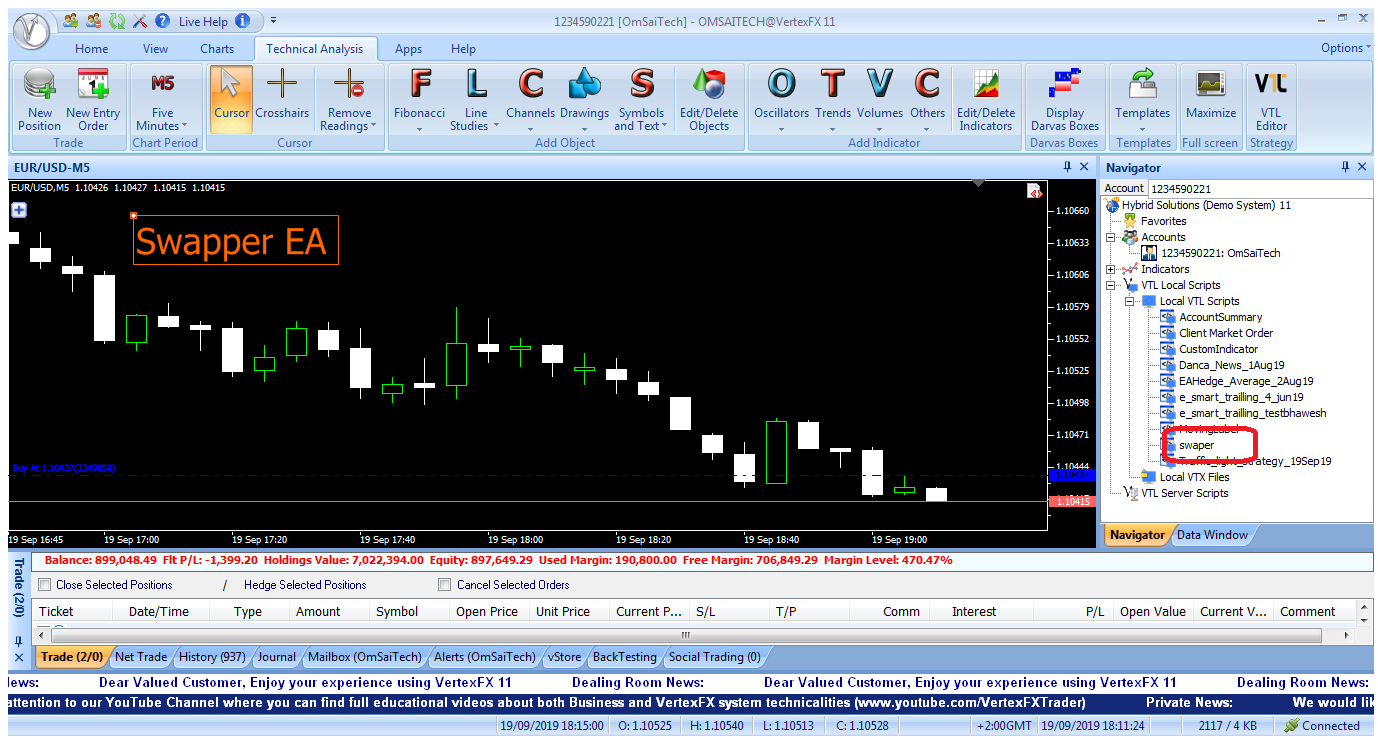1378x740 pixels.
Task: Open Line Studies tools
Action: point(476,100)
